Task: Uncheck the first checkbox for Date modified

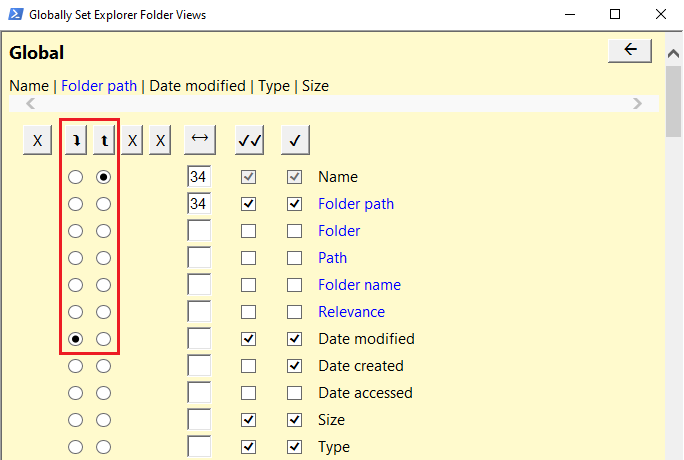Action: [249, 339]
